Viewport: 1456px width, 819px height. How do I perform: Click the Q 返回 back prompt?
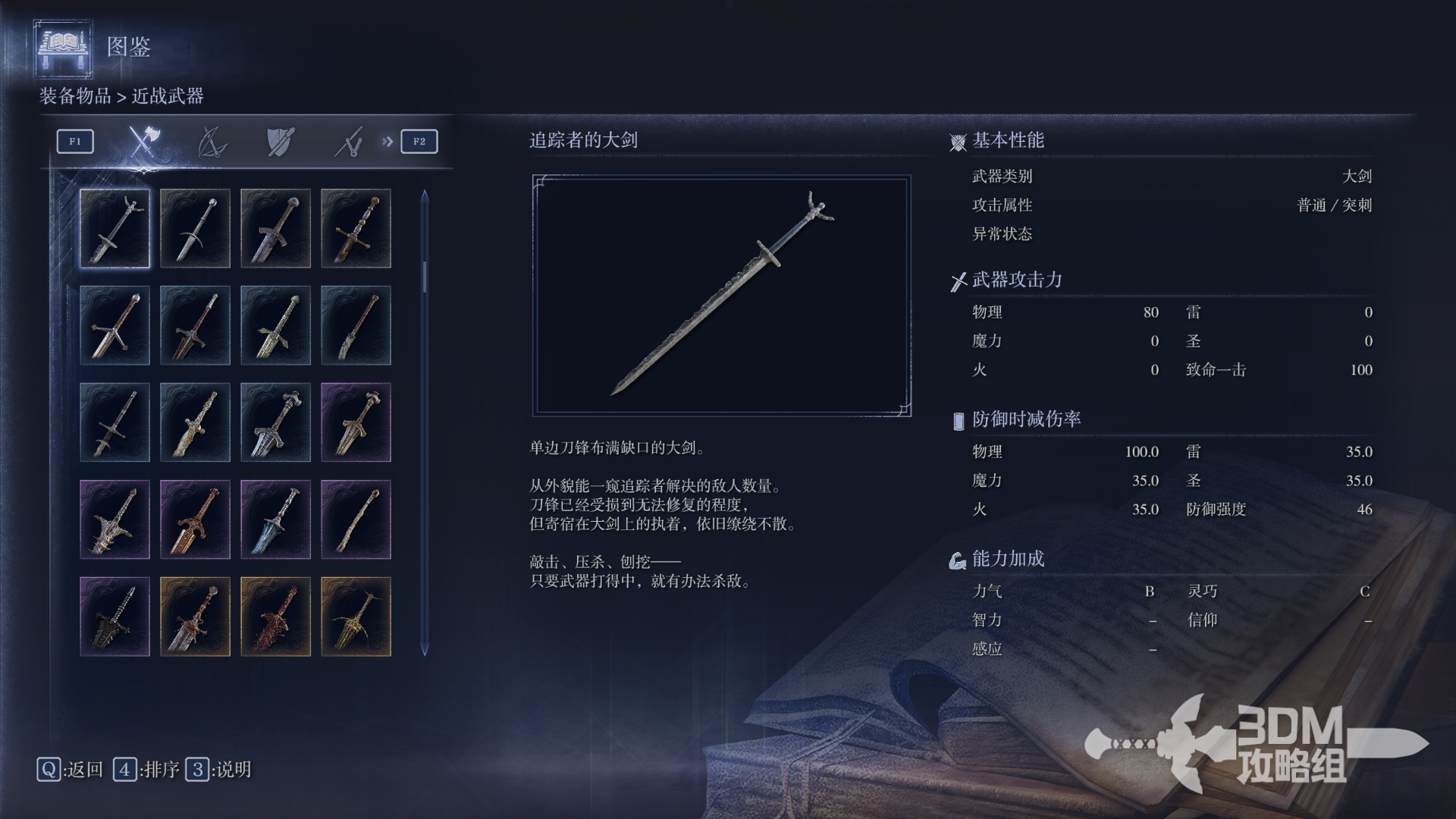click(x=70, y=770)
